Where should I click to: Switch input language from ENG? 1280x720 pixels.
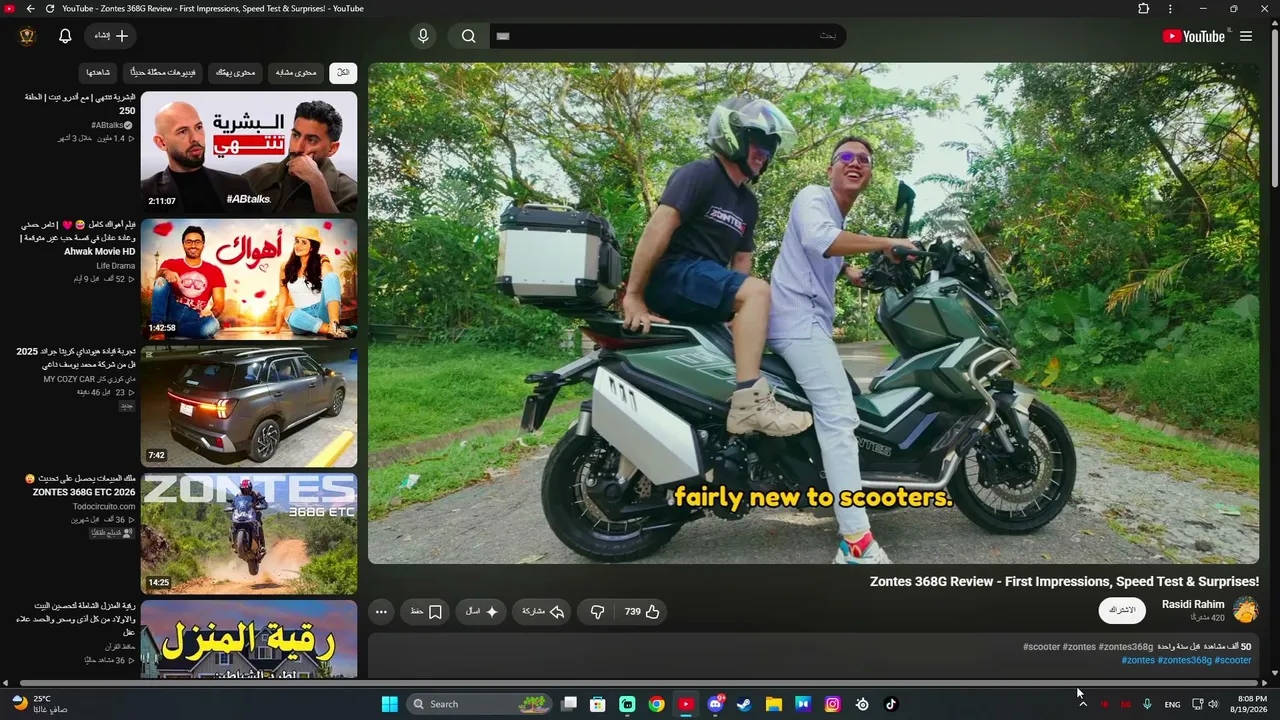coord(1172,704)
